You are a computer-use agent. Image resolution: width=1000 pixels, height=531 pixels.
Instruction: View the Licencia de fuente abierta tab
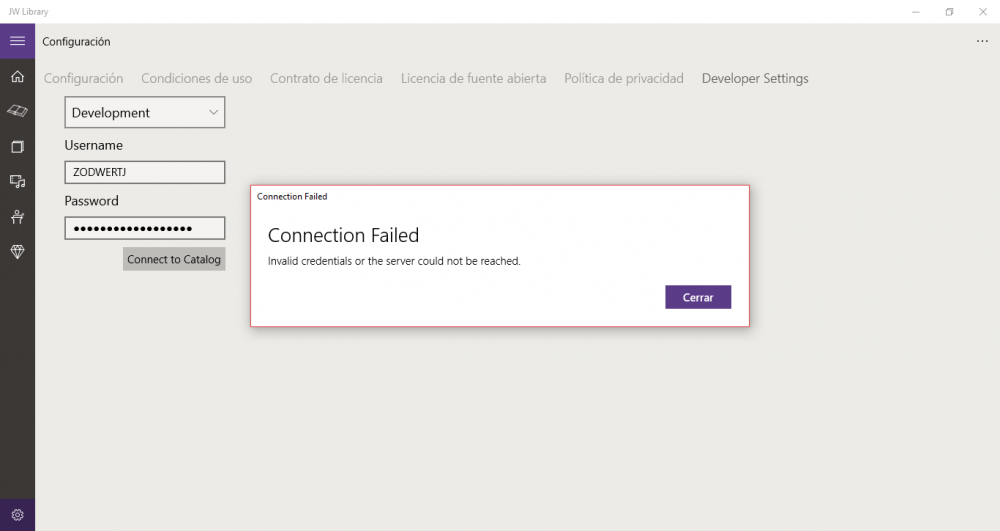(473, 78)
